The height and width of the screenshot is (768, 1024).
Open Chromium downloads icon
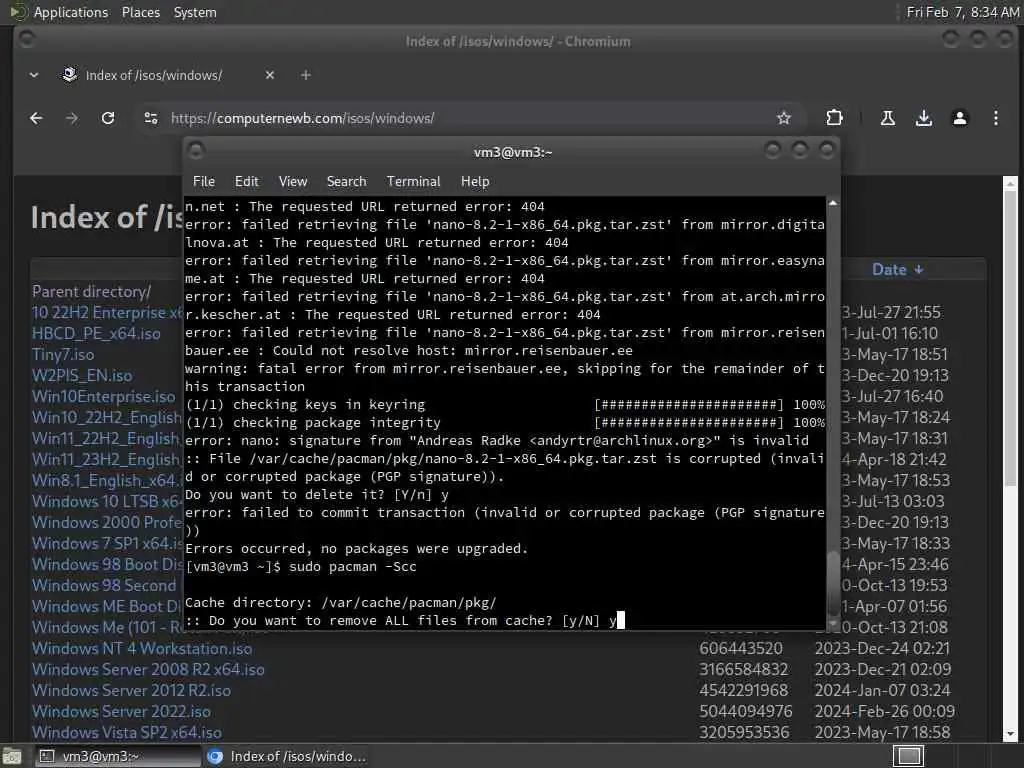click(923, 118)
